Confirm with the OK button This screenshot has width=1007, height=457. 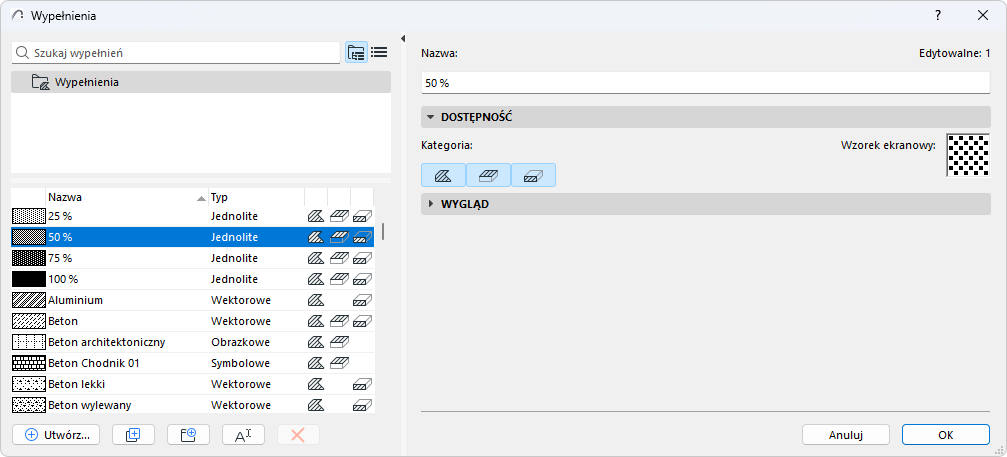[945, 435]
